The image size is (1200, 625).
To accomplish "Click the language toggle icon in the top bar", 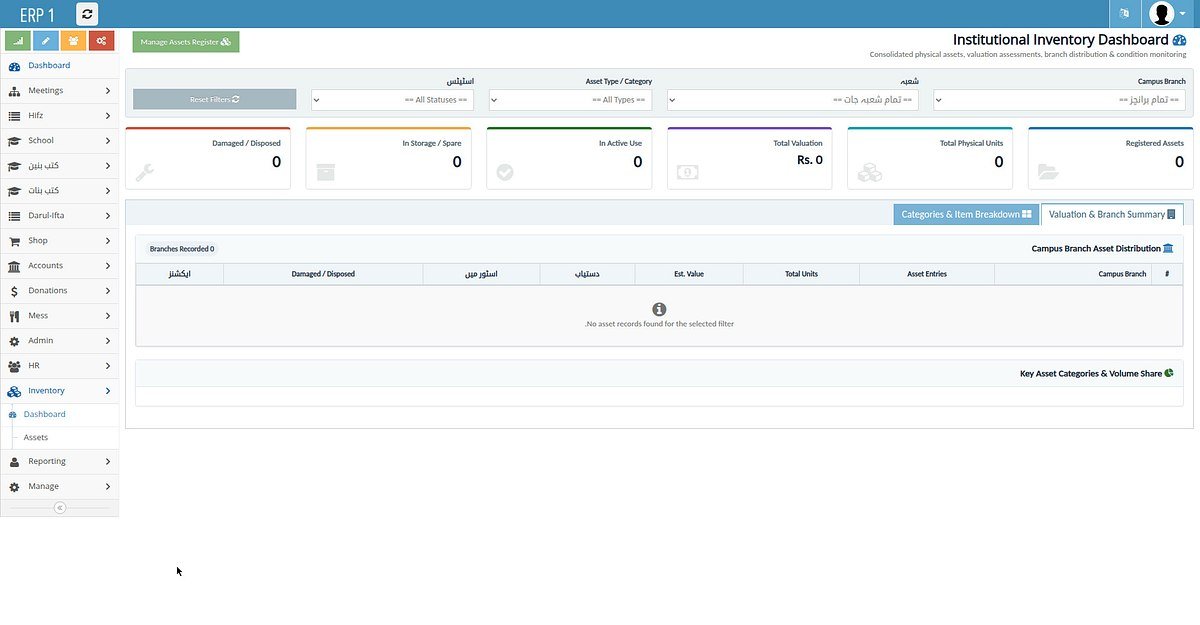I will coord(1124,14).
